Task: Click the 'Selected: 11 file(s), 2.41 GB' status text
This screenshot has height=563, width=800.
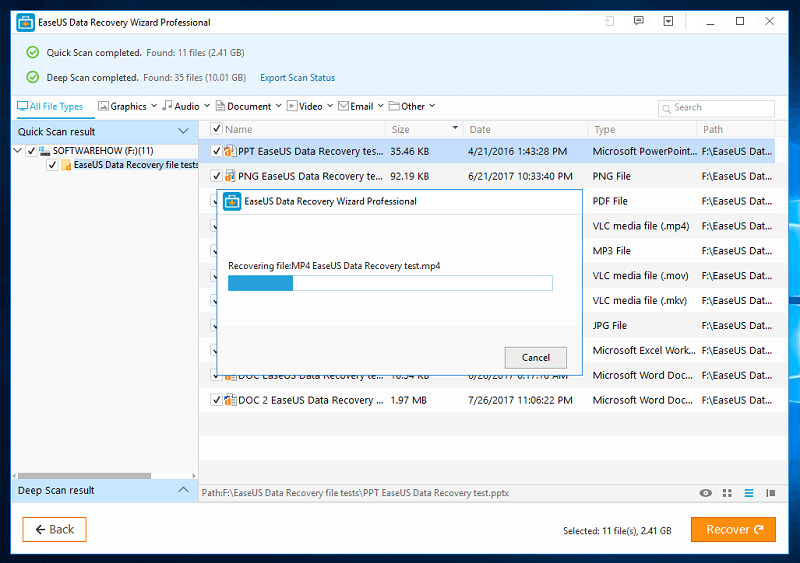Action: [x=617, y=530]
